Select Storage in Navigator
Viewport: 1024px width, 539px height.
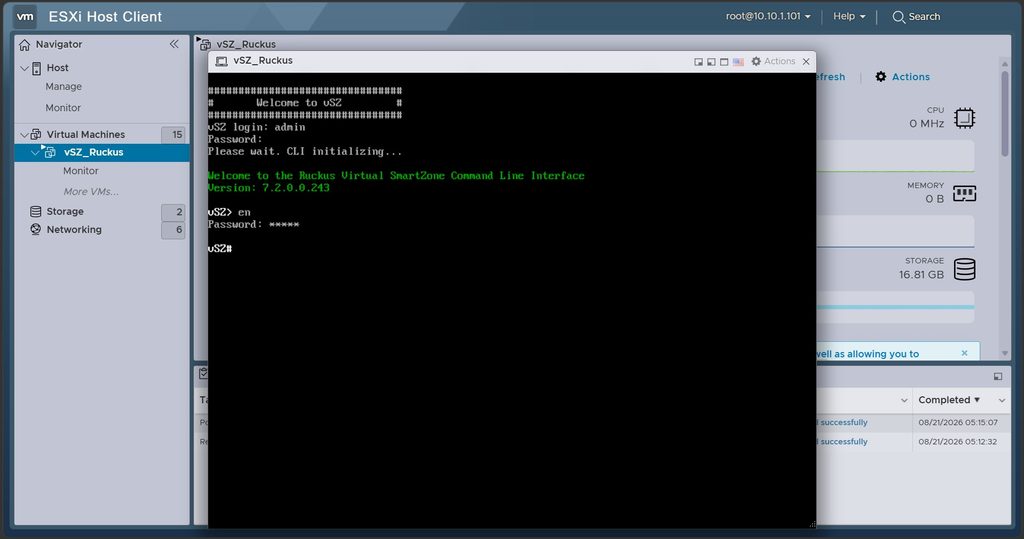click(65, 212)
